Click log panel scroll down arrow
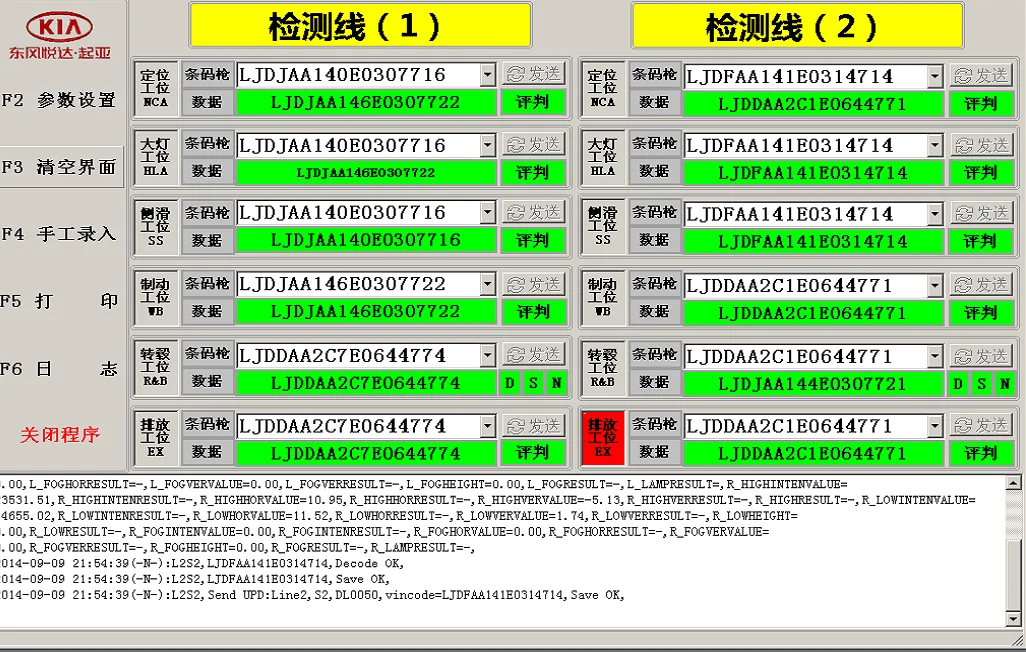The height and width of the screenshot is (652, 1026). pyautogui.click(x=1013, y=619)
